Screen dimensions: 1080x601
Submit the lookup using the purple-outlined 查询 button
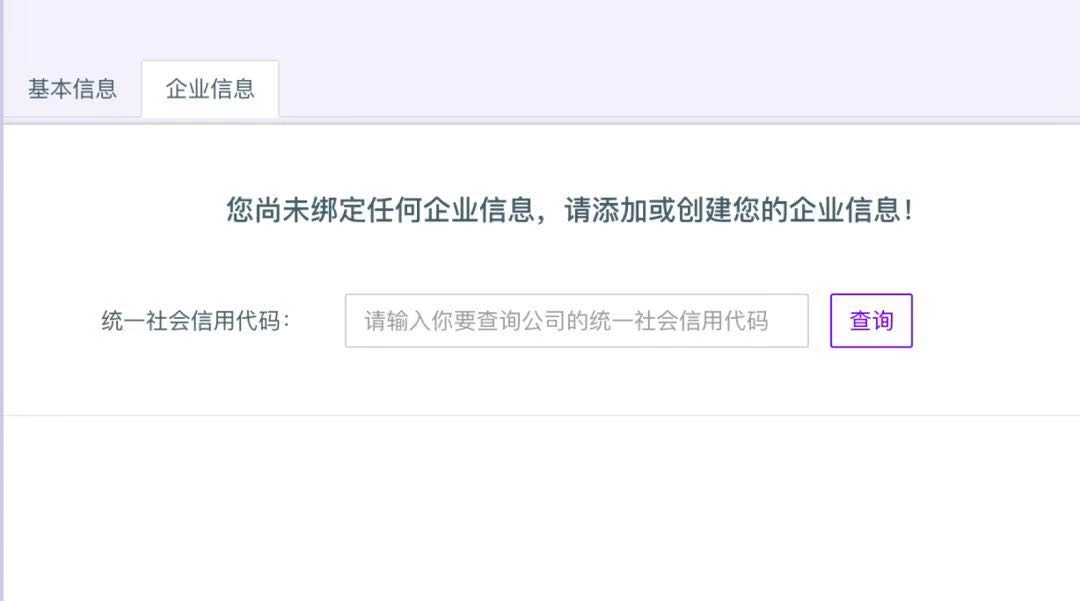click(871, 321)
